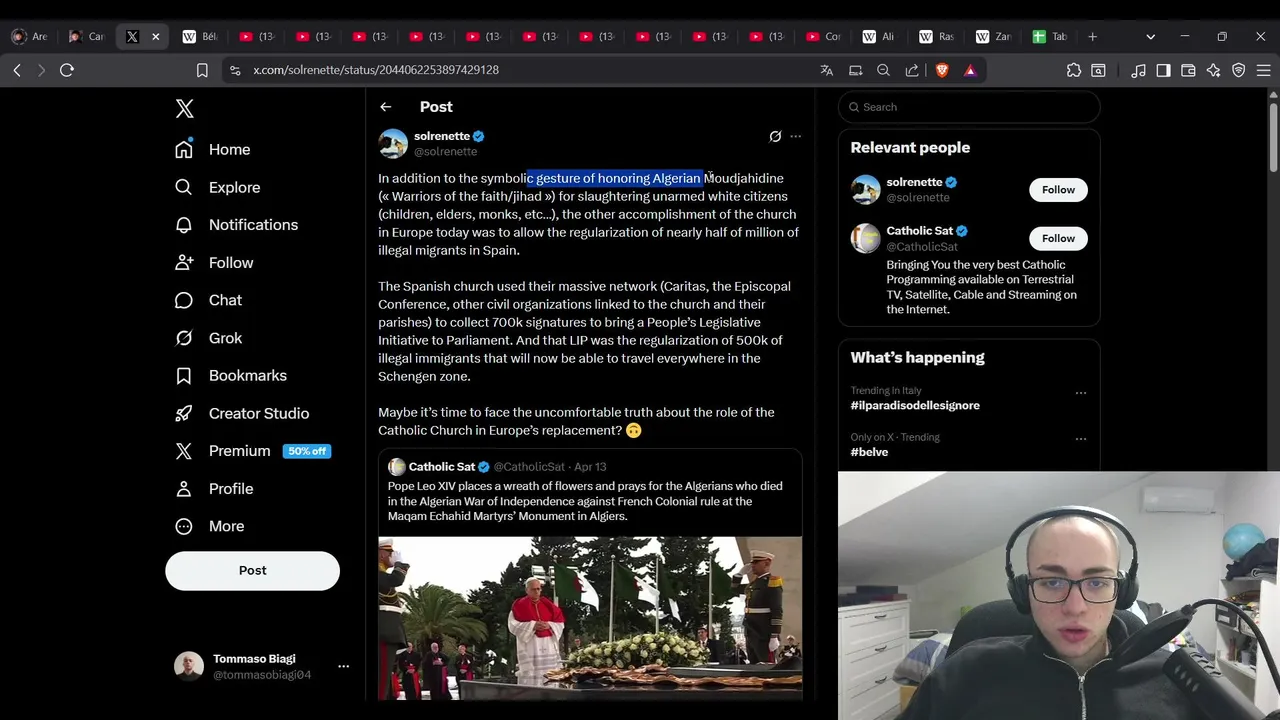Click the Grok explain icon on solrenette's post
The image size is (1280, 720).
pyautogui.click(x=775, y=136)
